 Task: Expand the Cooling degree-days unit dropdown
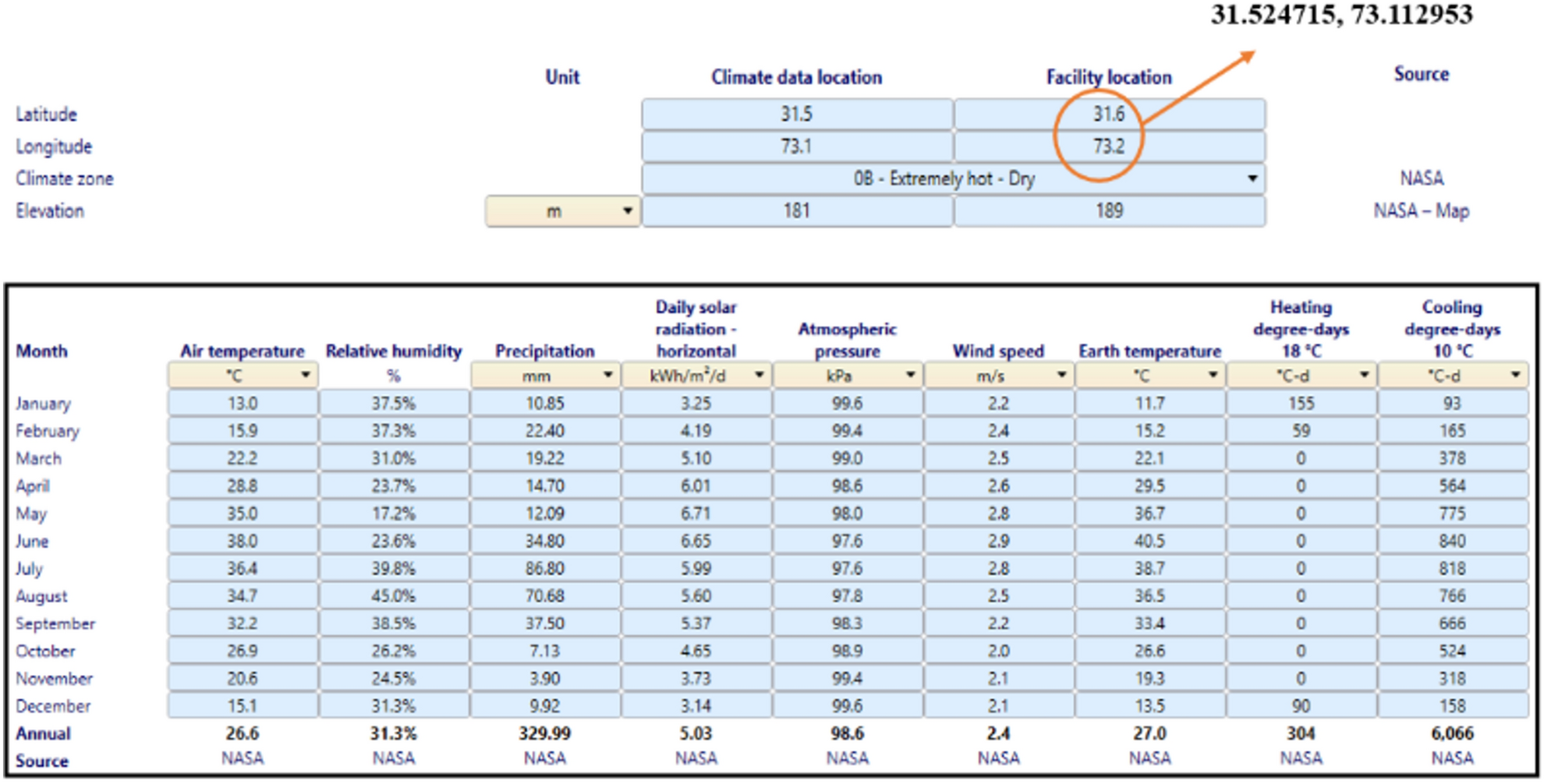pyautogui.click(x=1452, y=376)
